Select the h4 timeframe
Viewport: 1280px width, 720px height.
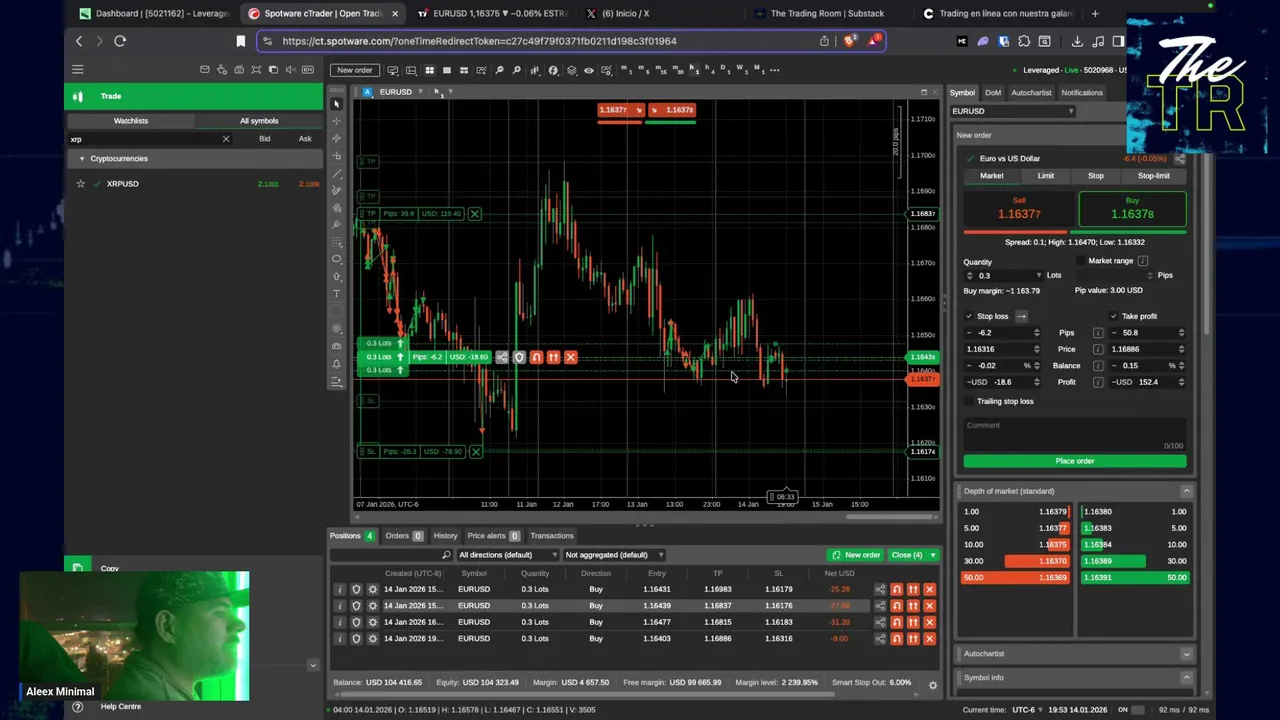coord(710,69)
